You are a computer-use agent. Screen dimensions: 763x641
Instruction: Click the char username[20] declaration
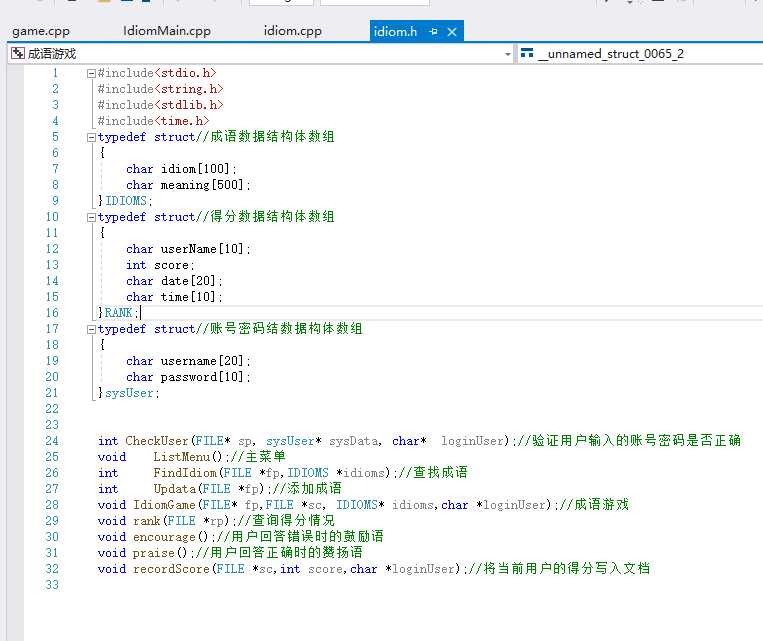[188, 361]
